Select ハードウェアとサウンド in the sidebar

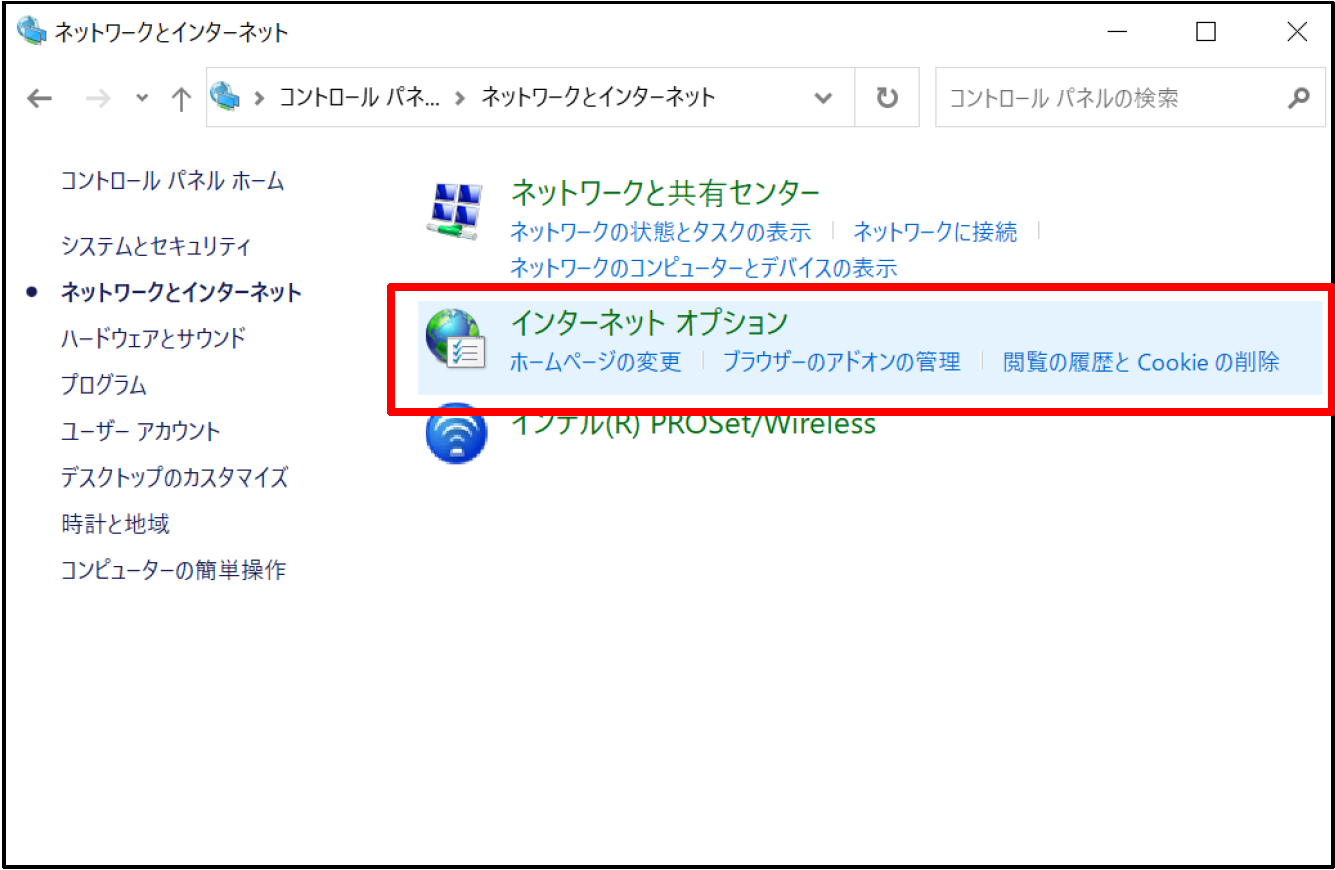(153, 338)
